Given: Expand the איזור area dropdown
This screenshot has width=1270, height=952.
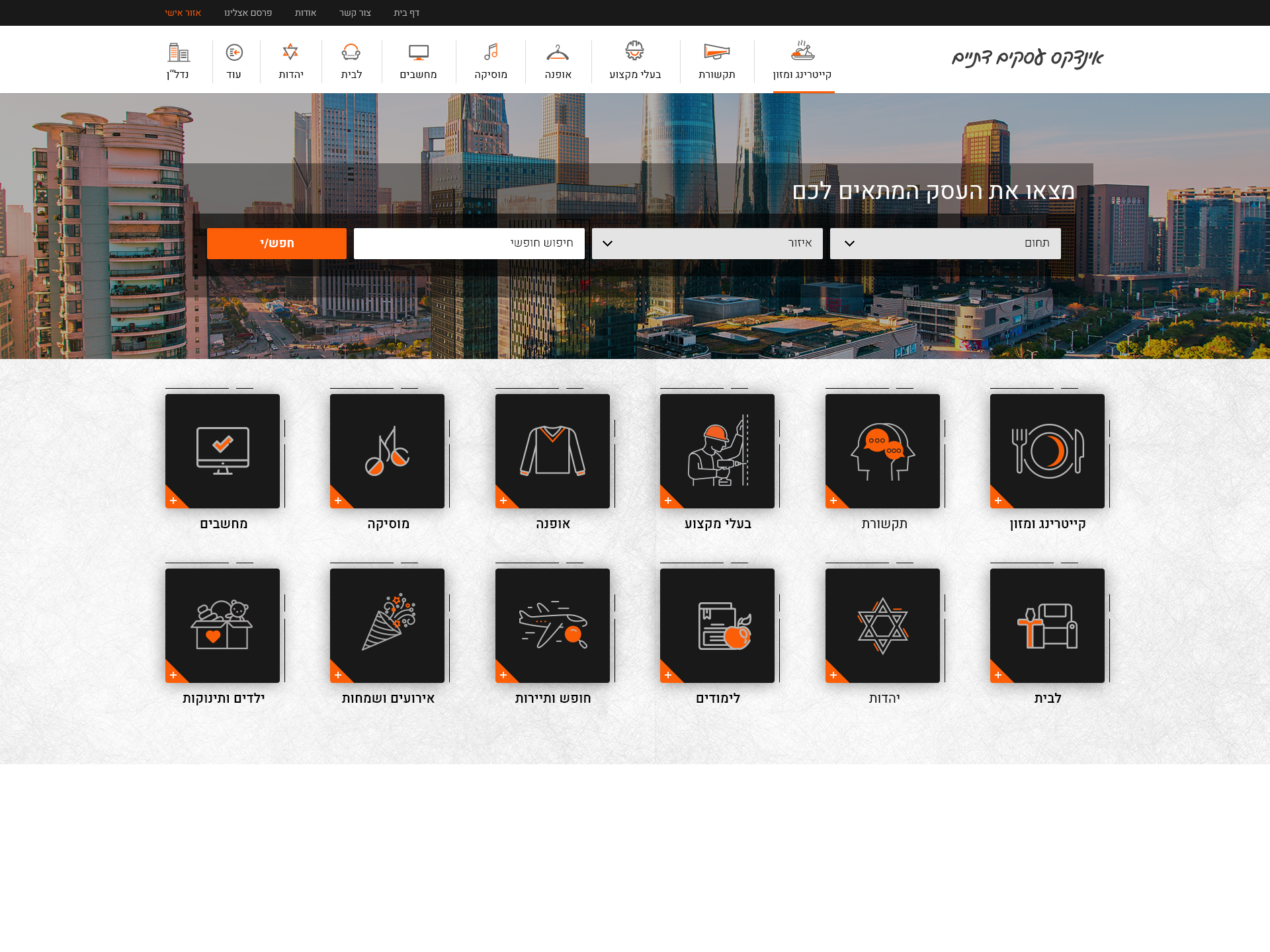Looking at the screenshot, I should coord(707,243).
